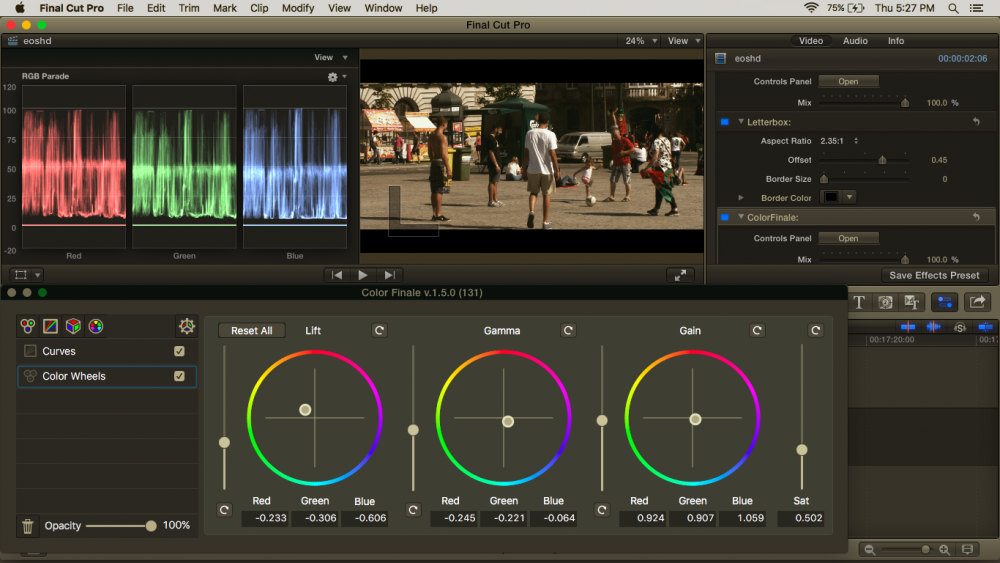This screenshot has height=563, width=1000.
Task: Open the Titles browser (T icon)
Action: coord(859,302)
